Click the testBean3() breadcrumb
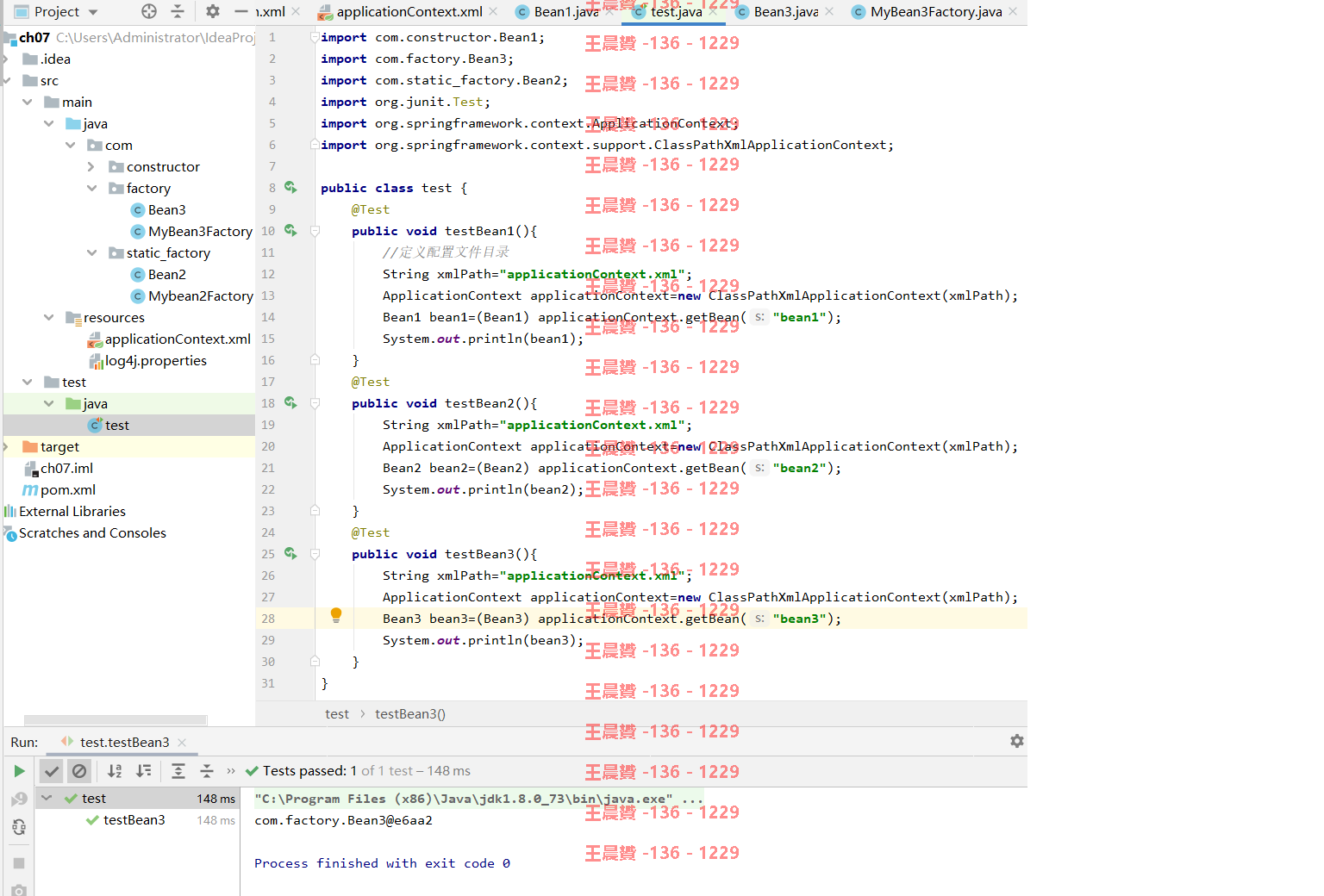Image resolution: width=1324 pixels, height=896 pixels. [410, 713]
